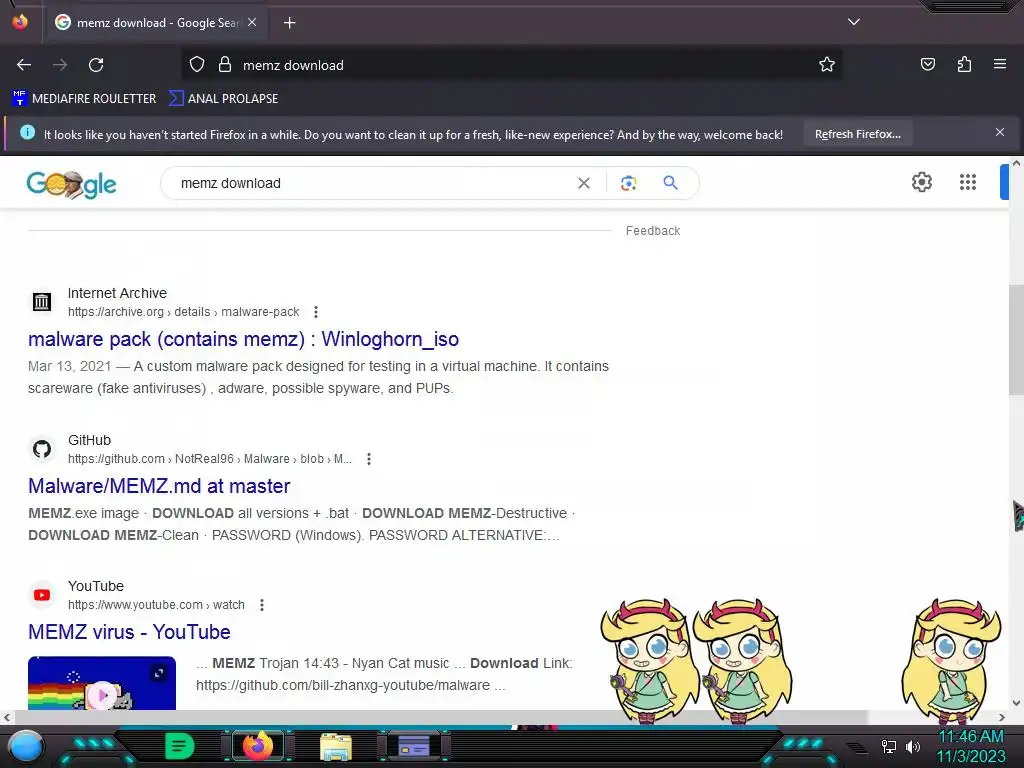Click the GitHub favicon in results
1024x768 pixels.
(x=42, y=449)
